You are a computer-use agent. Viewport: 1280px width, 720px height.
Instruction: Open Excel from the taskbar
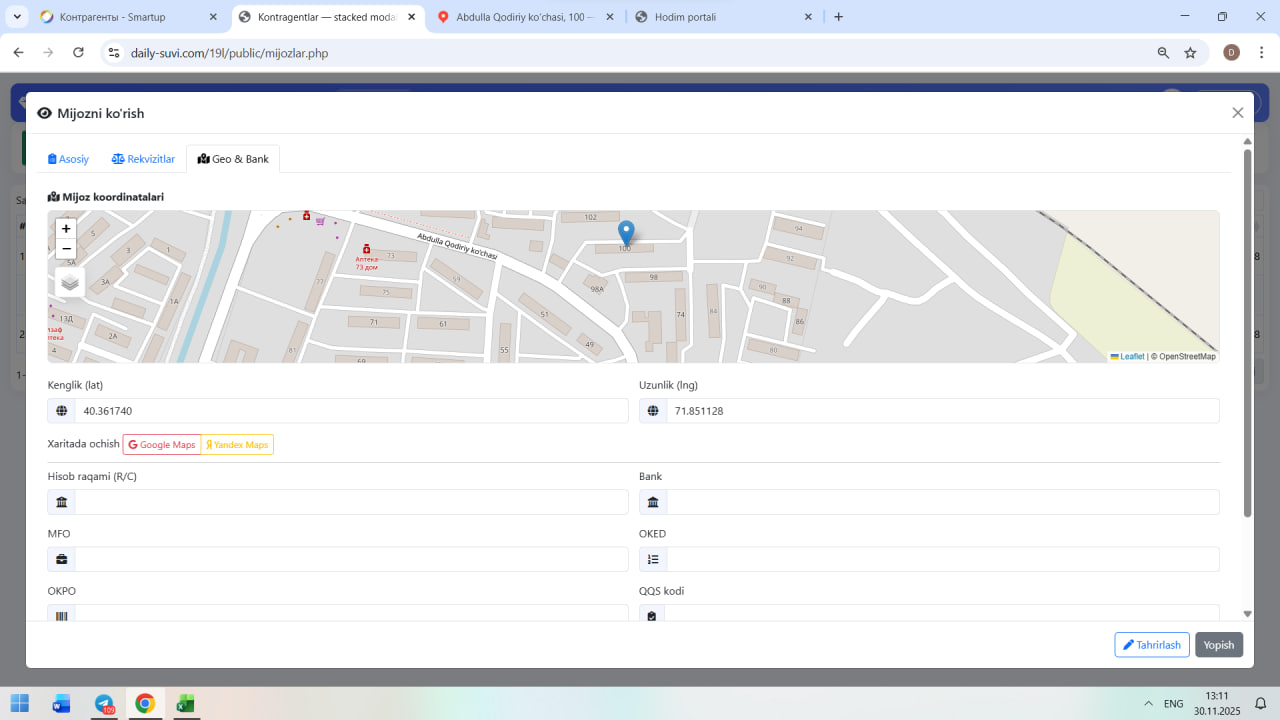point(185,704)
